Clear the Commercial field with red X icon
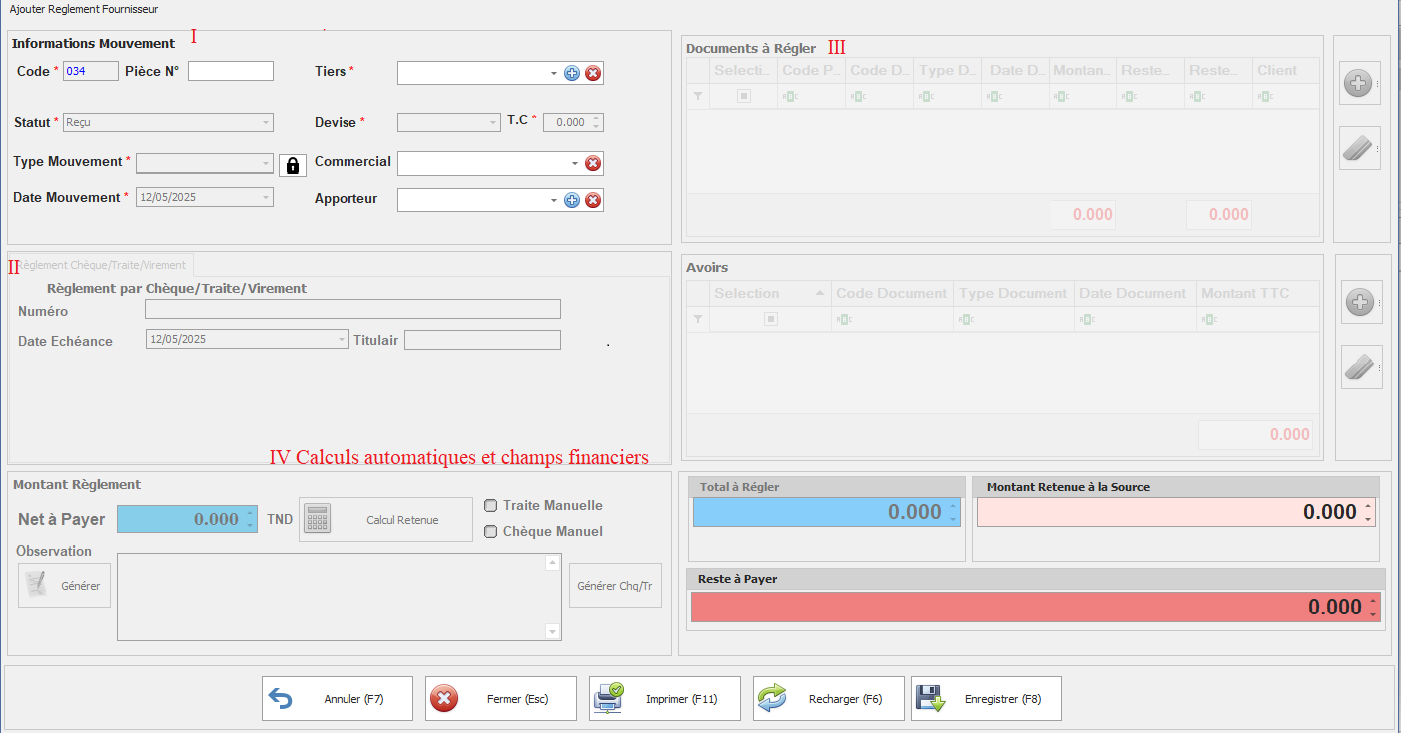This screenshot has width=1404, height=746. coord(593,164)
